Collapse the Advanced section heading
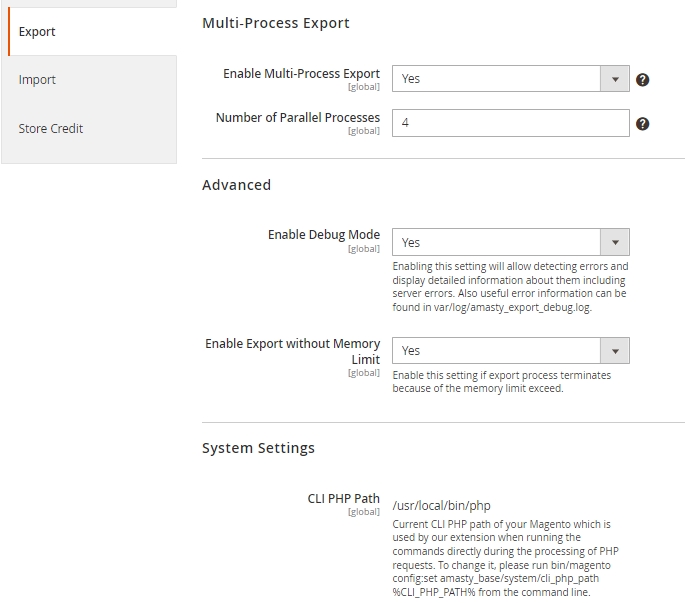The width and height of the screenshot is (685, 603). (x=236, y=185)
